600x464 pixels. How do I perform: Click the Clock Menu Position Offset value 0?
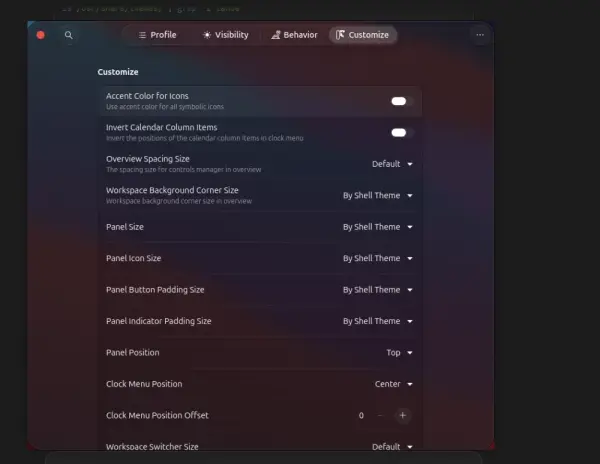[x=361, y=415]
